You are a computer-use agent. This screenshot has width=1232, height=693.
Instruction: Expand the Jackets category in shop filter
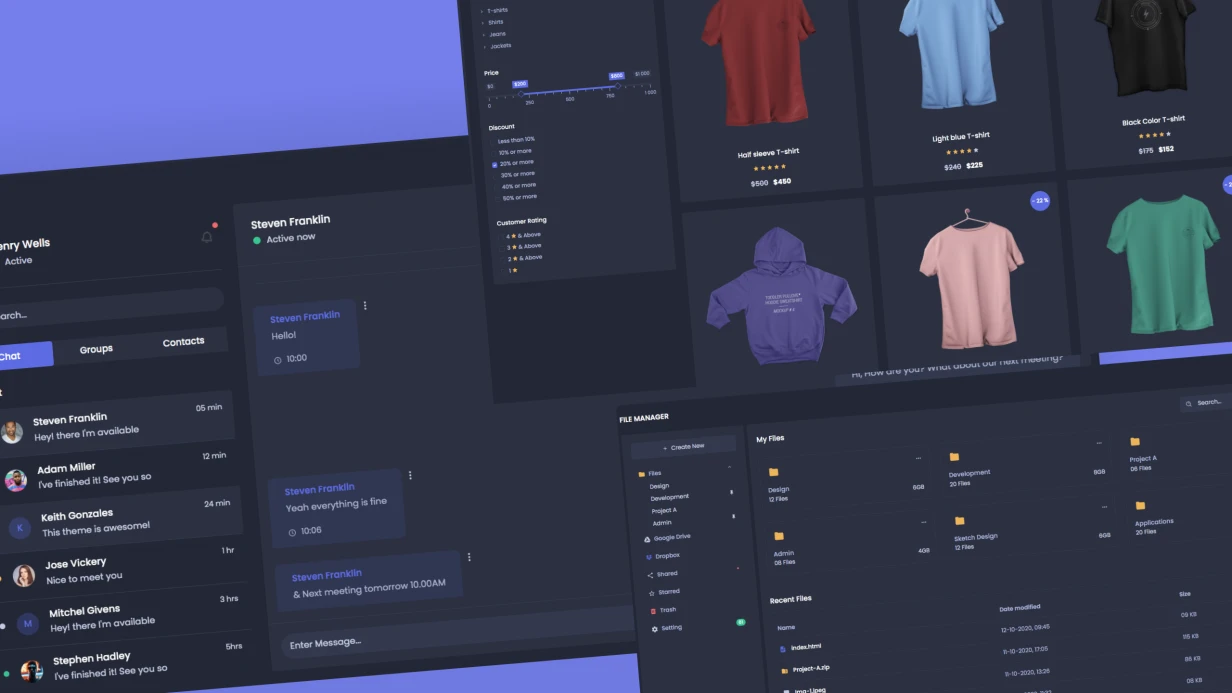click(484, 47)
